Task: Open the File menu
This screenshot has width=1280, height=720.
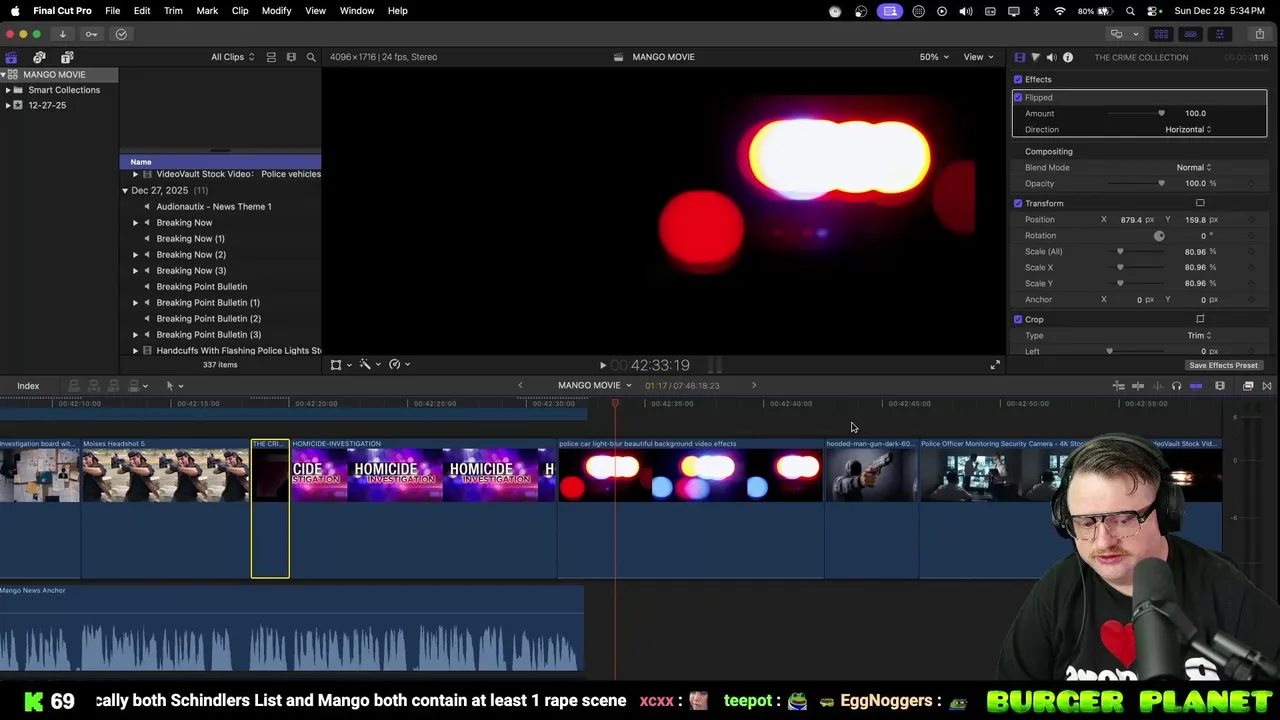Action: pos(113,11)
